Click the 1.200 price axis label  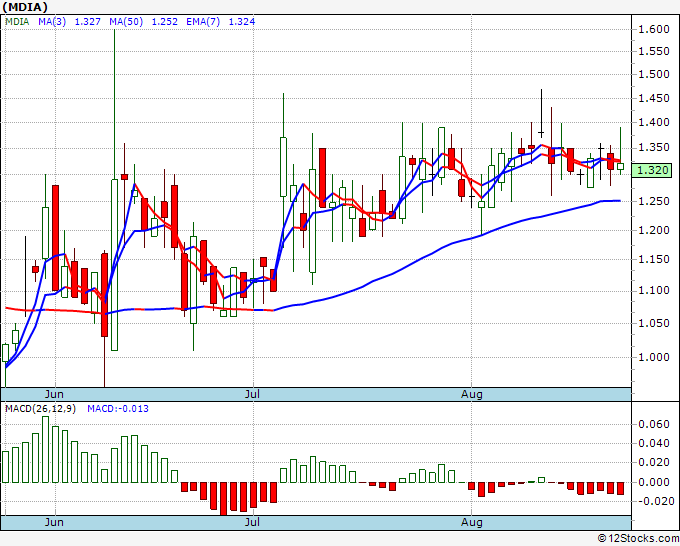(x=654, y=230)
